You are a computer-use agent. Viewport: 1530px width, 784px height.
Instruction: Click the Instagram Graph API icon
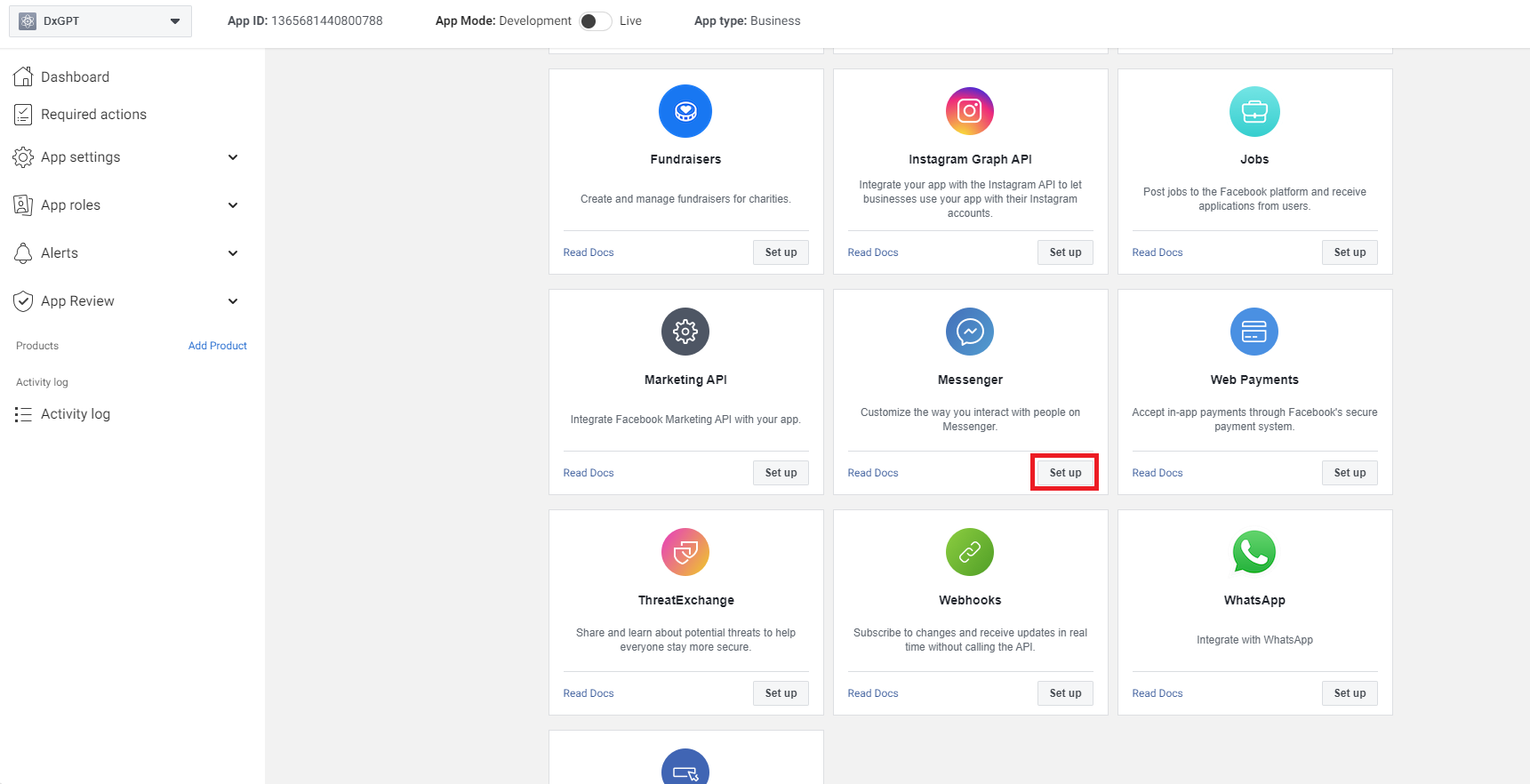(x=969, y=111)
